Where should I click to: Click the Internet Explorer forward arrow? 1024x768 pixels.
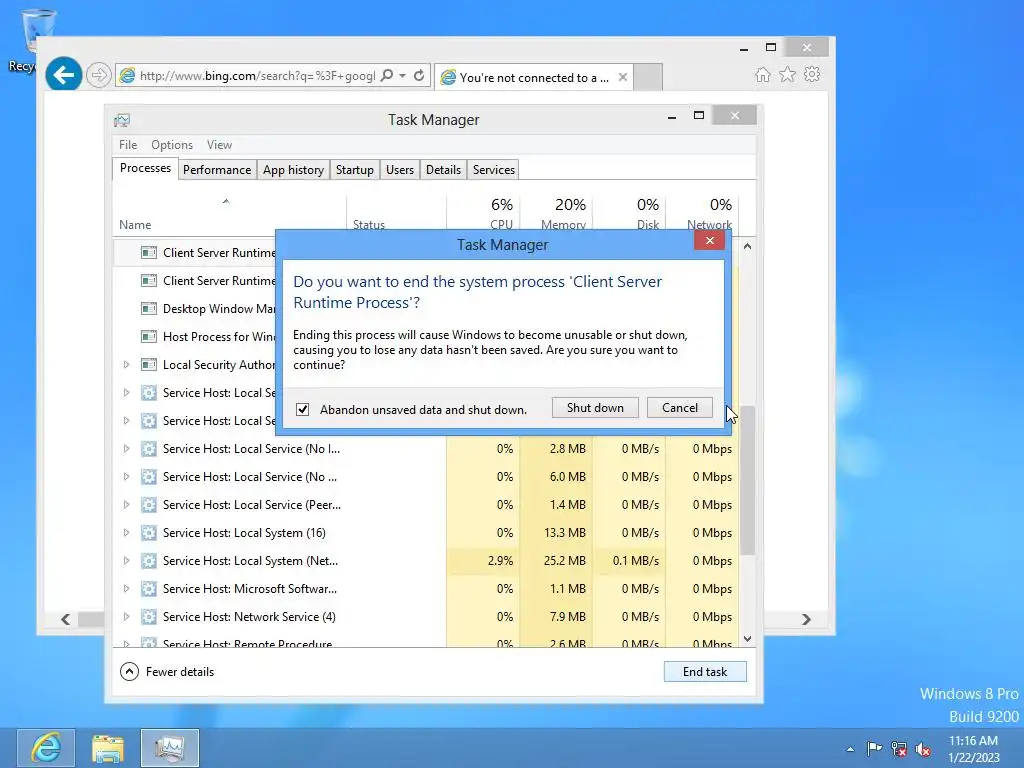tap(98, 75)
